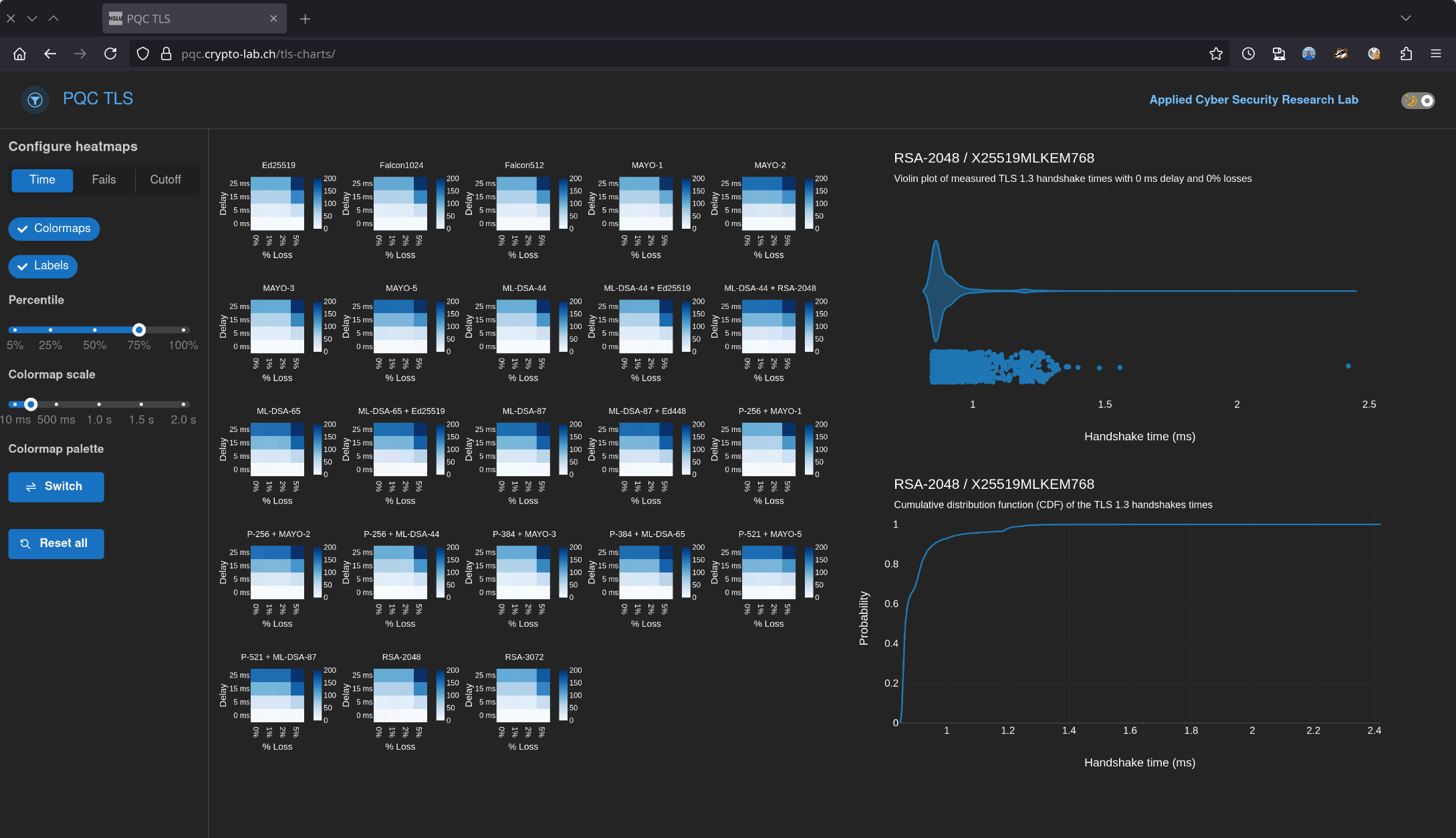Viewport: 1456px width, 838px height.
Task: Select the Fails heatmap tab
Action: tap(104, 180)
